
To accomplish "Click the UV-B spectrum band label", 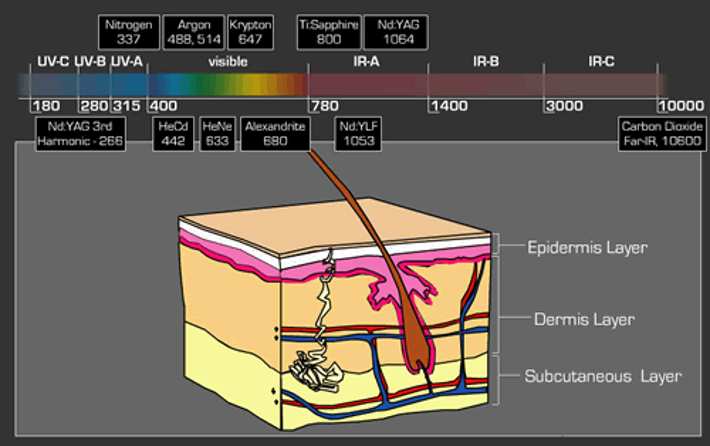I will click(x=90, y=62).
